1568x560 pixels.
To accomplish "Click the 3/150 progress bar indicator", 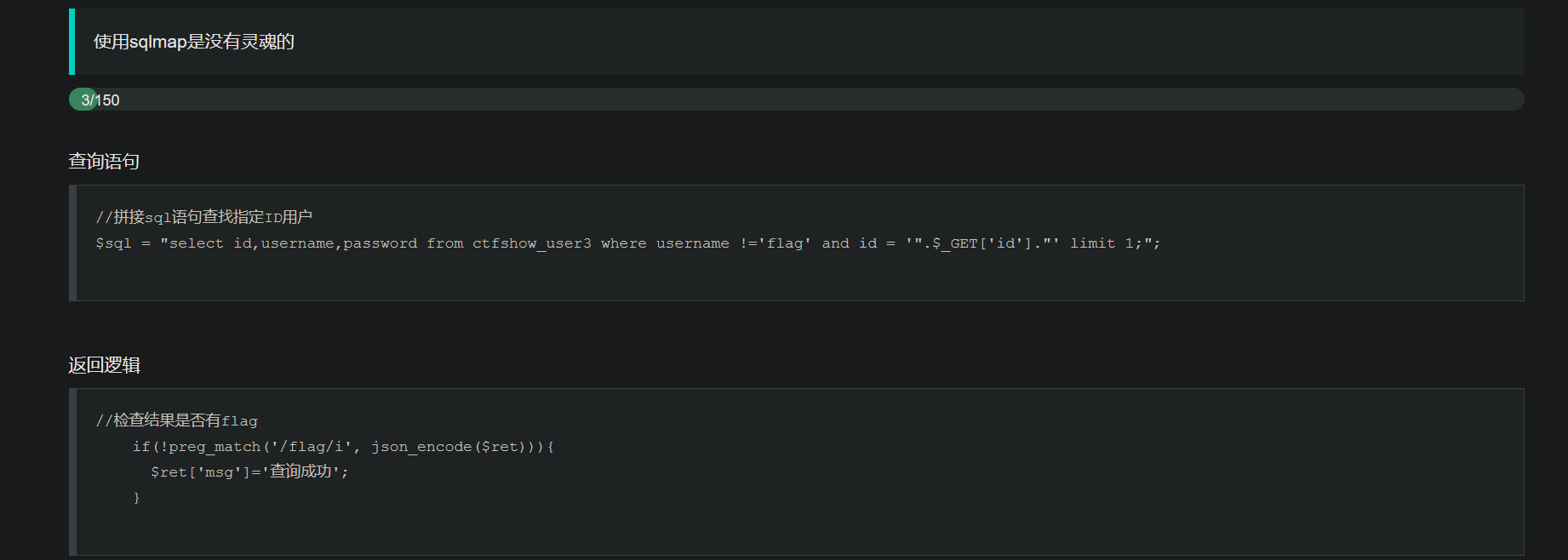I will point(84,100).
